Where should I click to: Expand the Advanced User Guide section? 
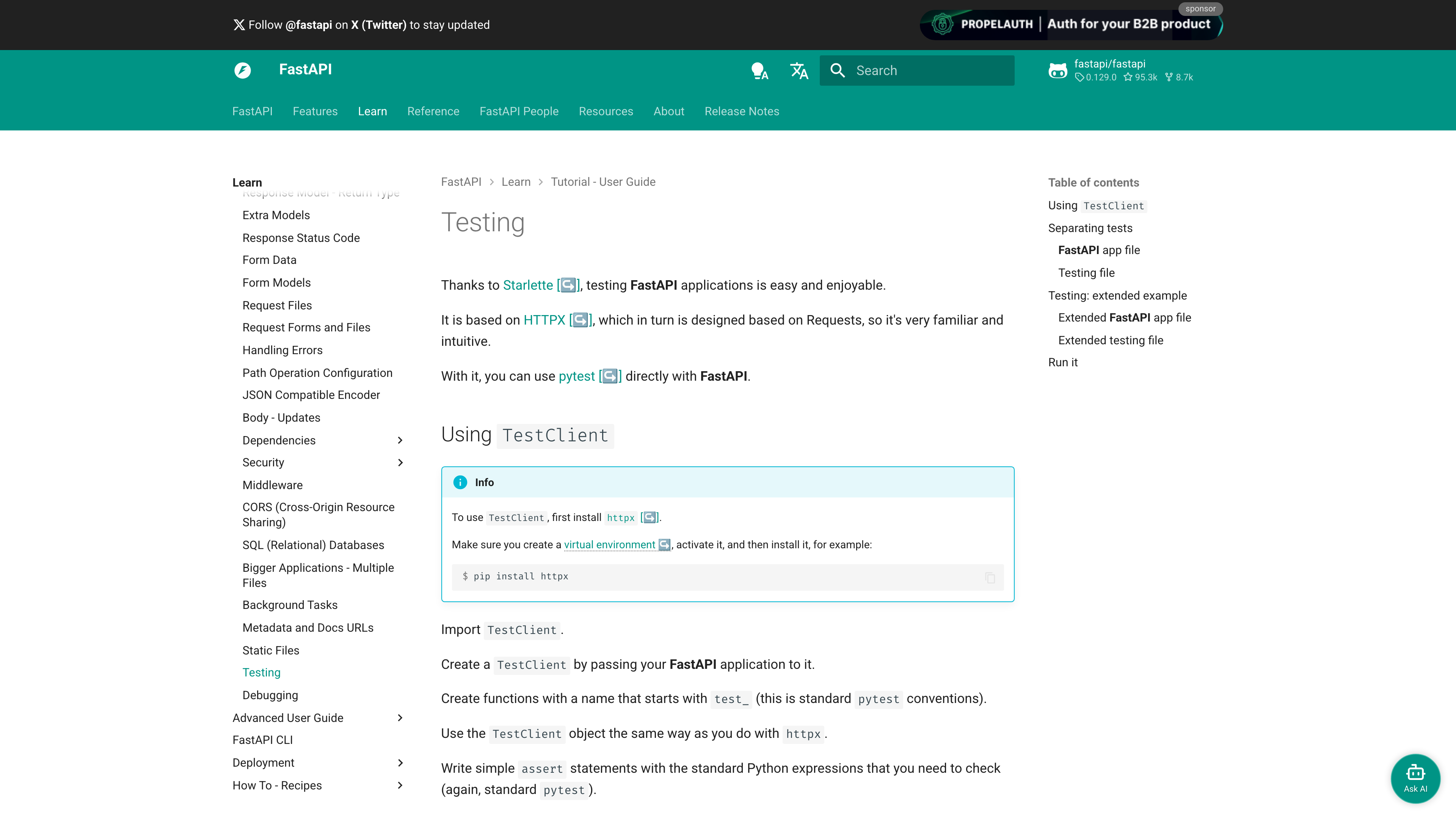[x=400, y=718]
